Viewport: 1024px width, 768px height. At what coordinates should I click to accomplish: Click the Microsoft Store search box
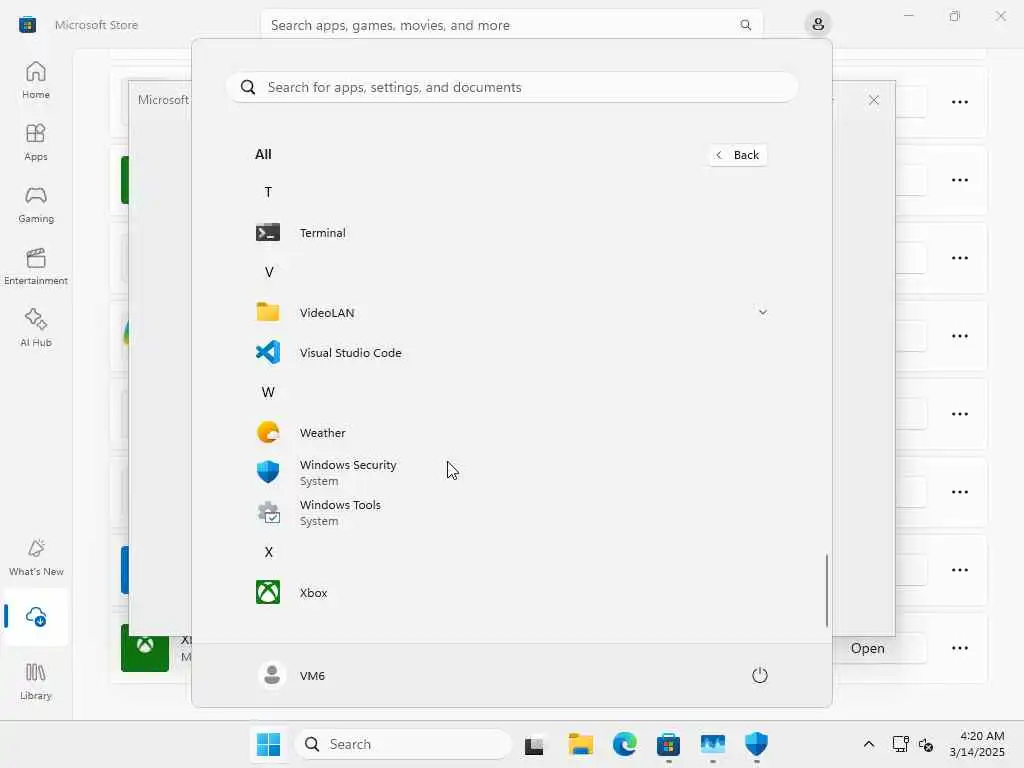point(511,25)
